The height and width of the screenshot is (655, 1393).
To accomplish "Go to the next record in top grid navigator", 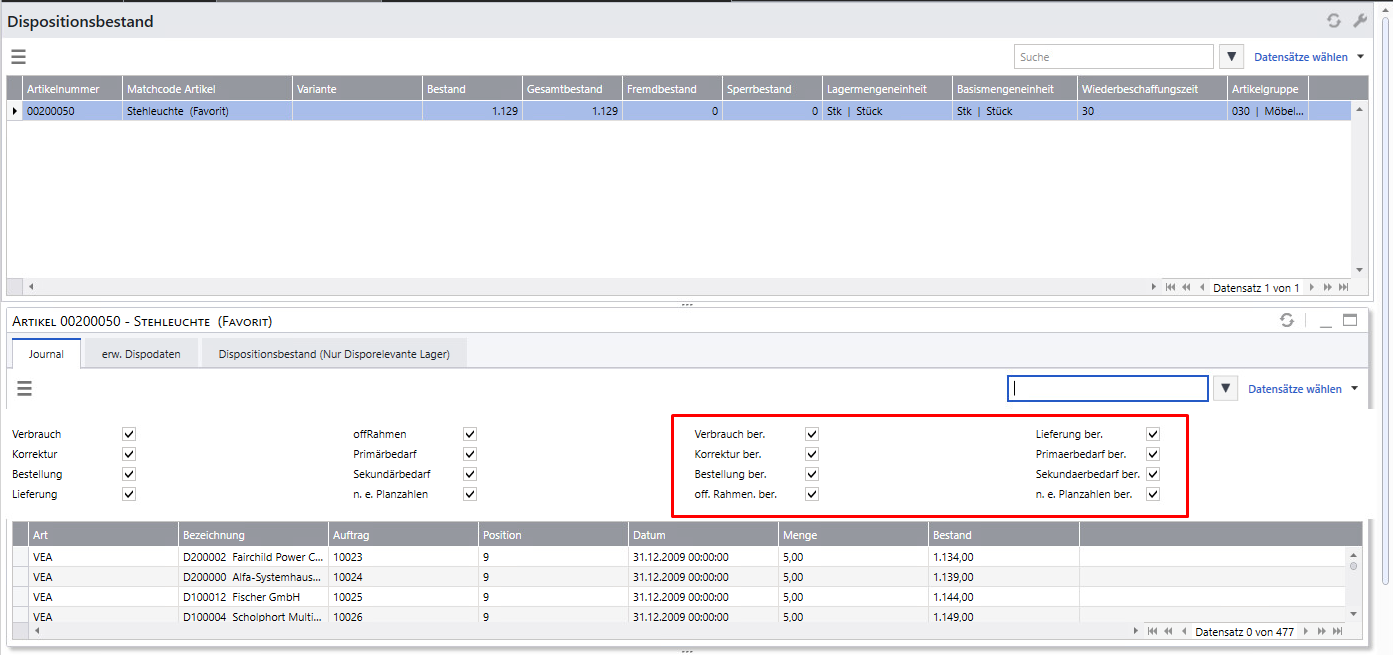I will [1311, 287].
